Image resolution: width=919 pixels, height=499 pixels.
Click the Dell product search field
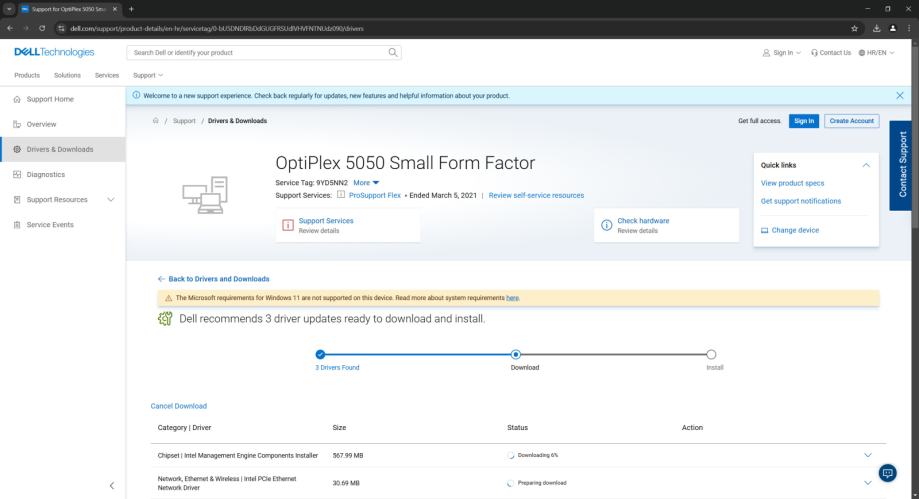pos(258,52)
